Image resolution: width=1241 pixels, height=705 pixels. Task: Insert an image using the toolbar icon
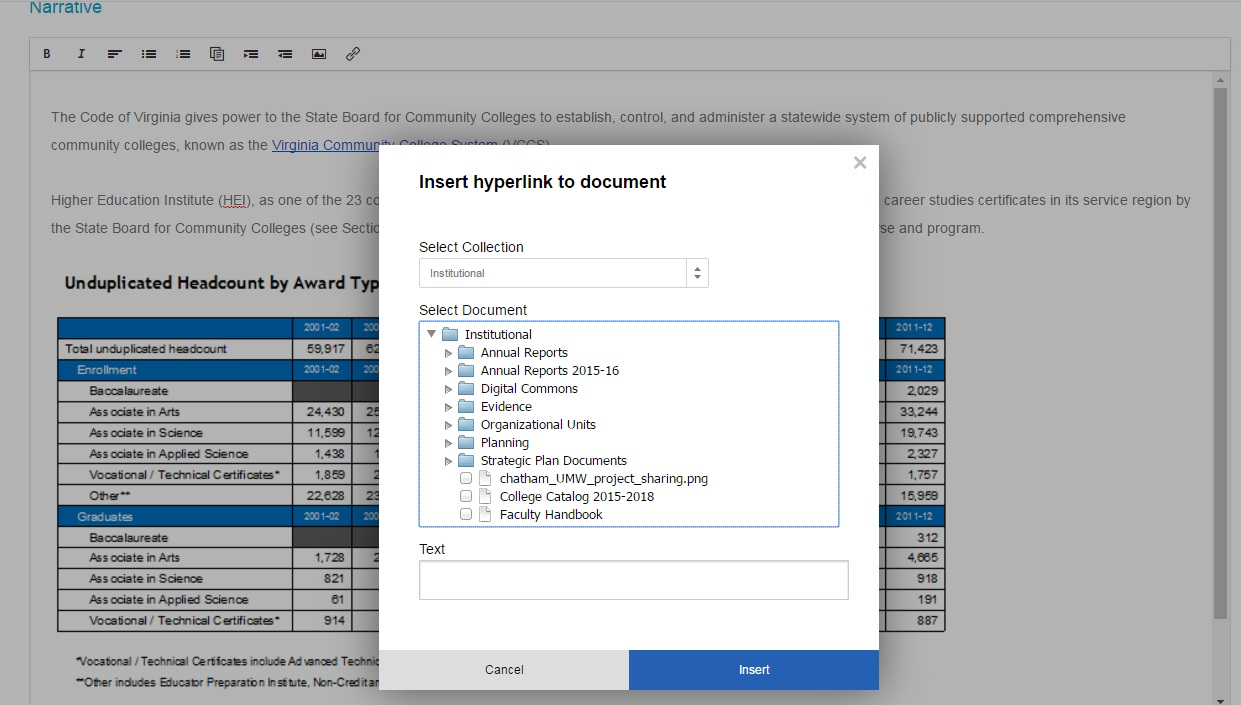click(x=318, y=53)
